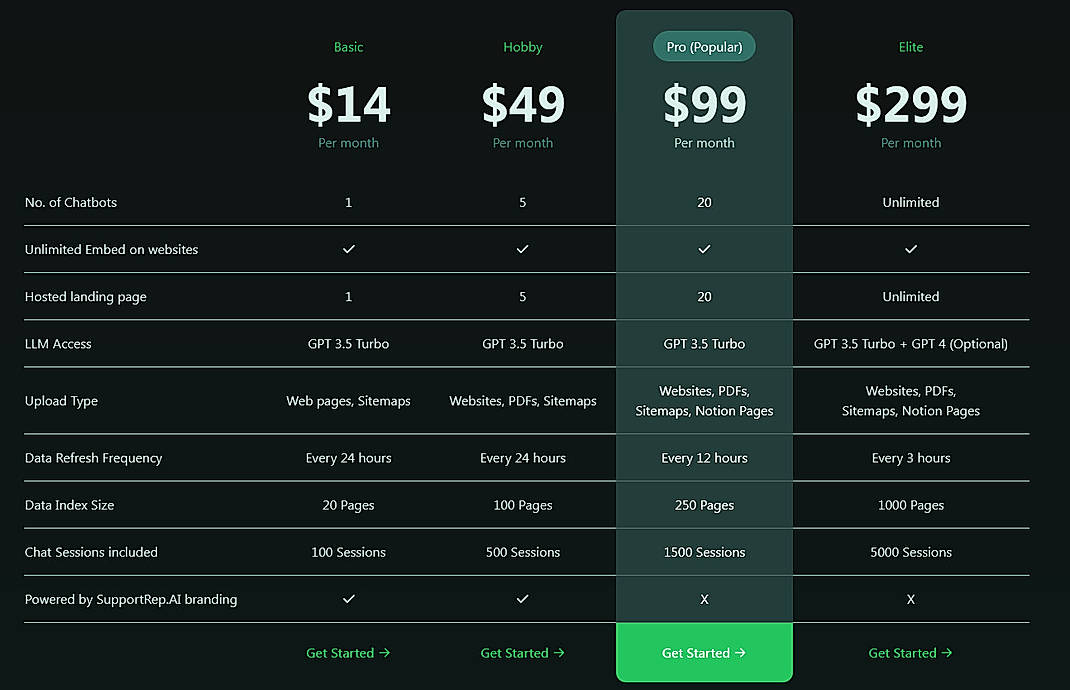Click the Pro plan Unlimited Embed checkmark
The image size is (1070, 690).
704,249
